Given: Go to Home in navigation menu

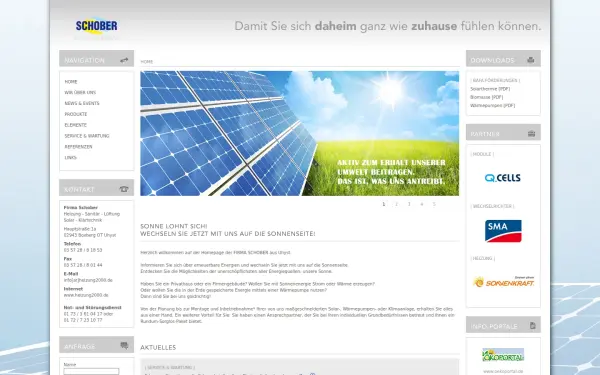Looking at the screenshot, I should point(71,82).
